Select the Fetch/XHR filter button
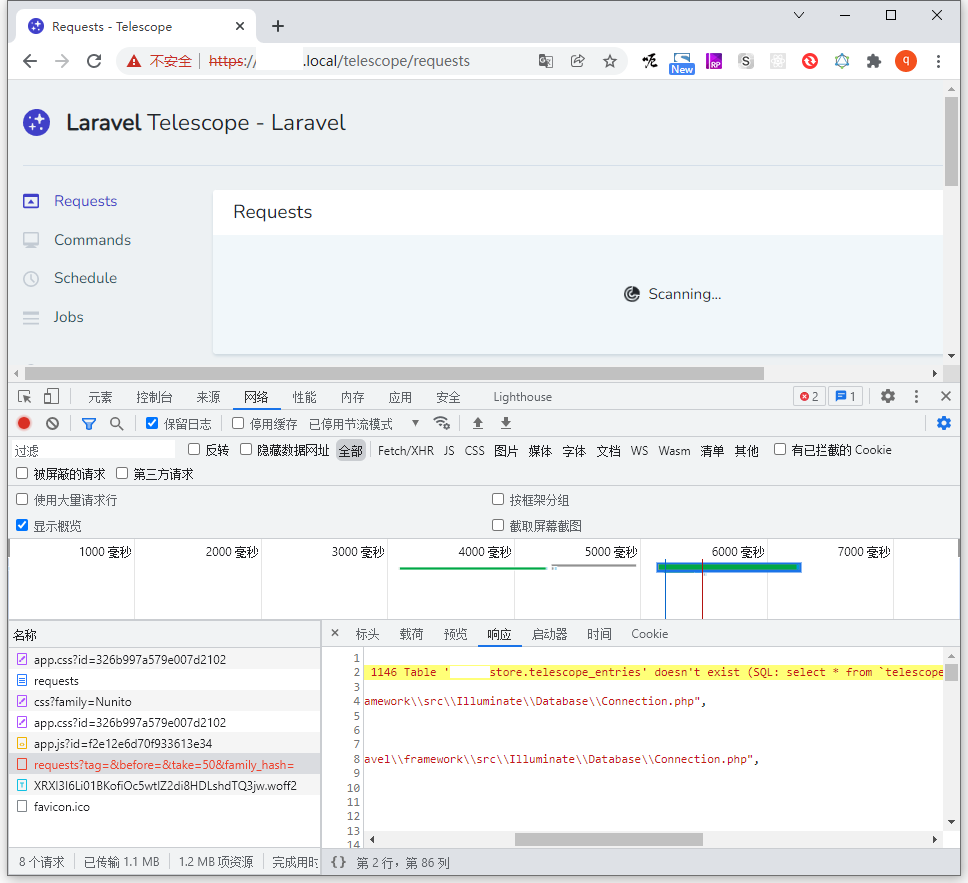 (x=405, y=451)
